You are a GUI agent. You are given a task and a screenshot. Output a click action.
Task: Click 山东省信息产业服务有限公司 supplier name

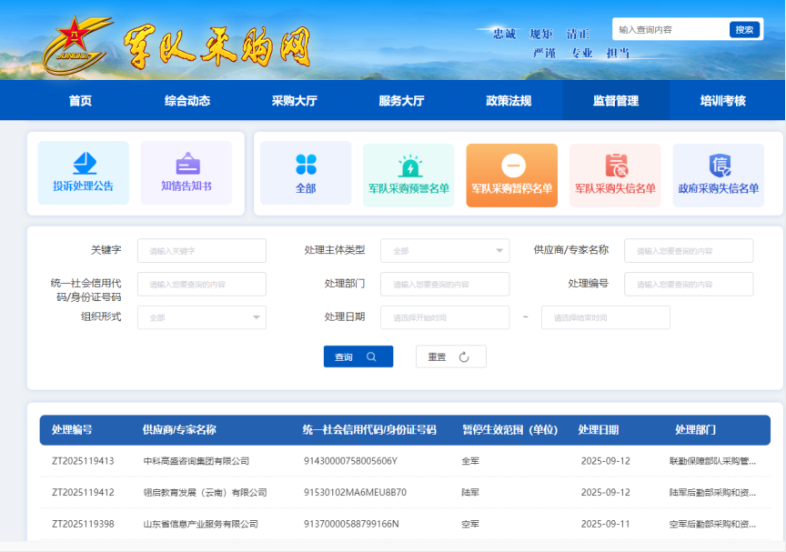[201, 524]
